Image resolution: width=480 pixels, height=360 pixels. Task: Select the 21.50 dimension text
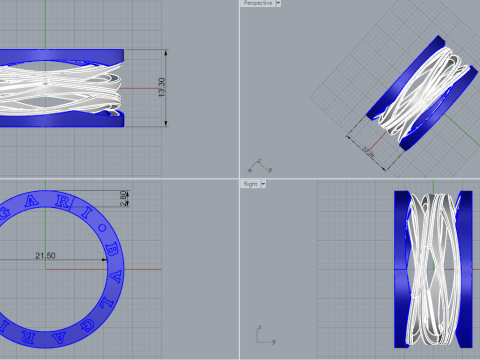pos(45,256)
